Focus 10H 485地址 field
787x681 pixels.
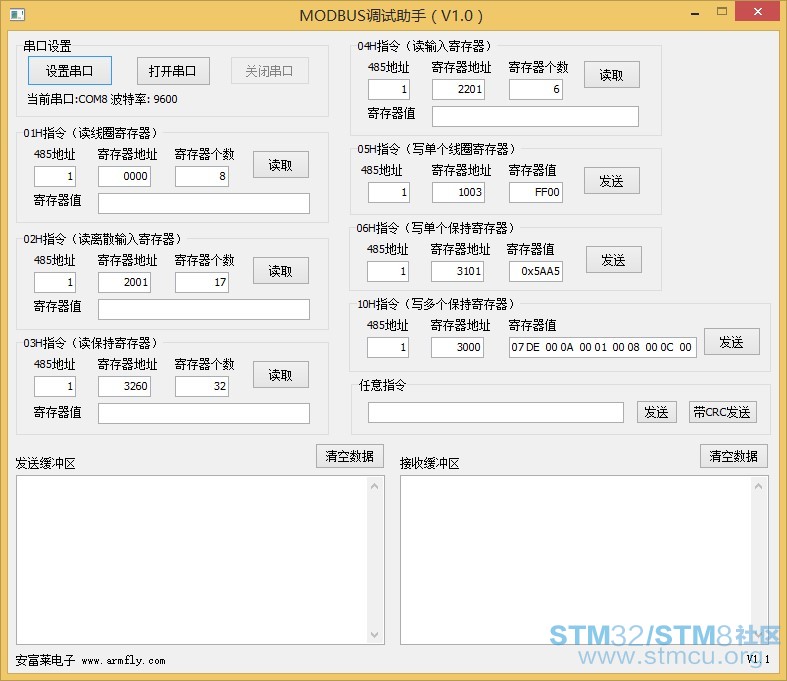(x=388, y=347)
